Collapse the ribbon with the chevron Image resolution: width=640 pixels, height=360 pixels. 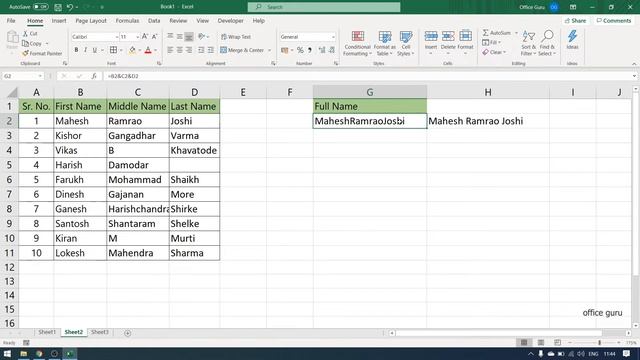634,64
